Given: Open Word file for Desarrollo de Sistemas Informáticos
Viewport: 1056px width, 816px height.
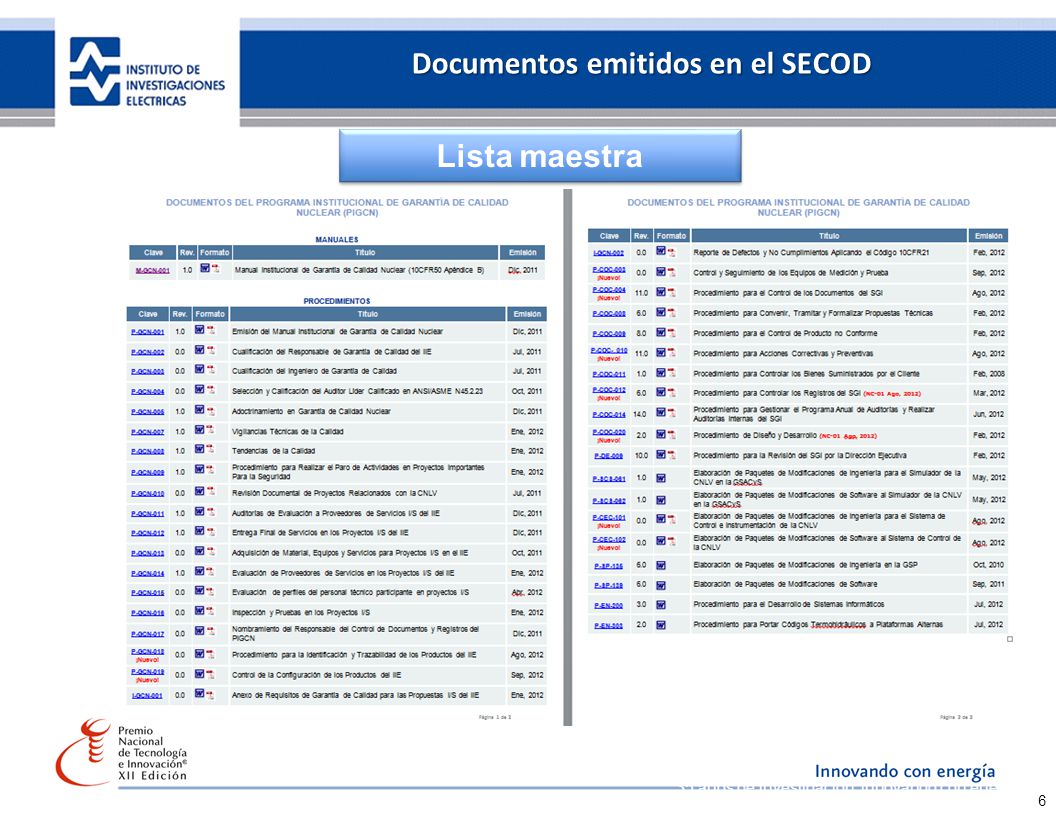Looking at the screenshot, I should click(x=661, y=605).
